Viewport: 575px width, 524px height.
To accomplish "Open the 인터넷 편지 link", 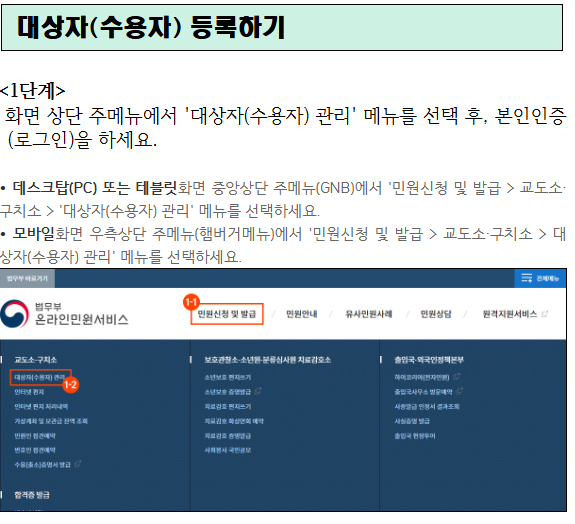I will pyautogui.click(x=29, y=392).
